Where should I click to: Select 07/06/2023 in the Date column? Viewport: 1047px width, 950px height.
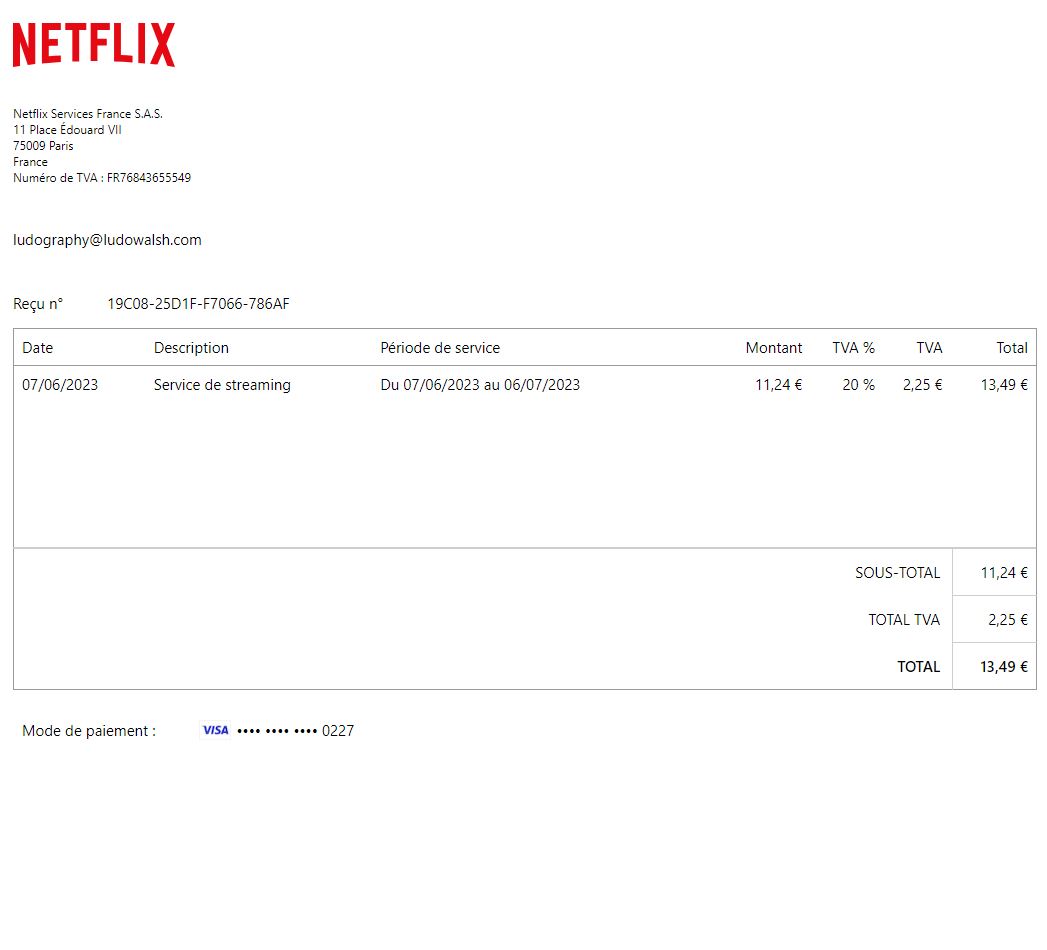pos(60,385)
